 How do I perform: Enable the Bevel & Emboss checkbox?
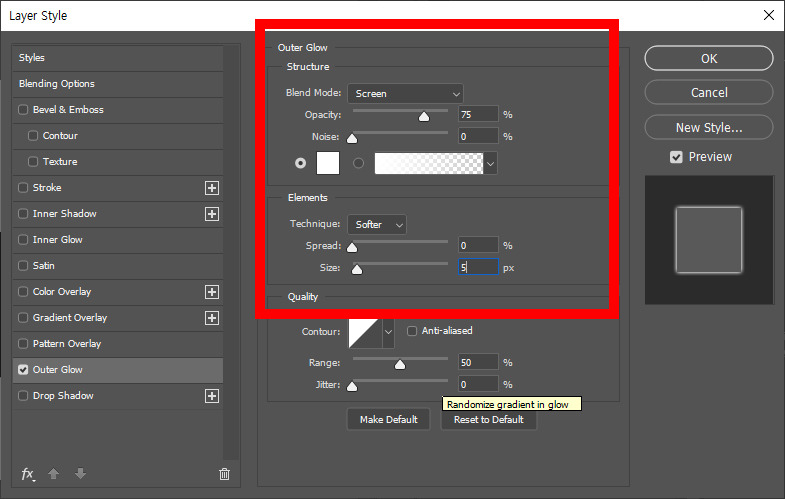click(x=23, y=110)
